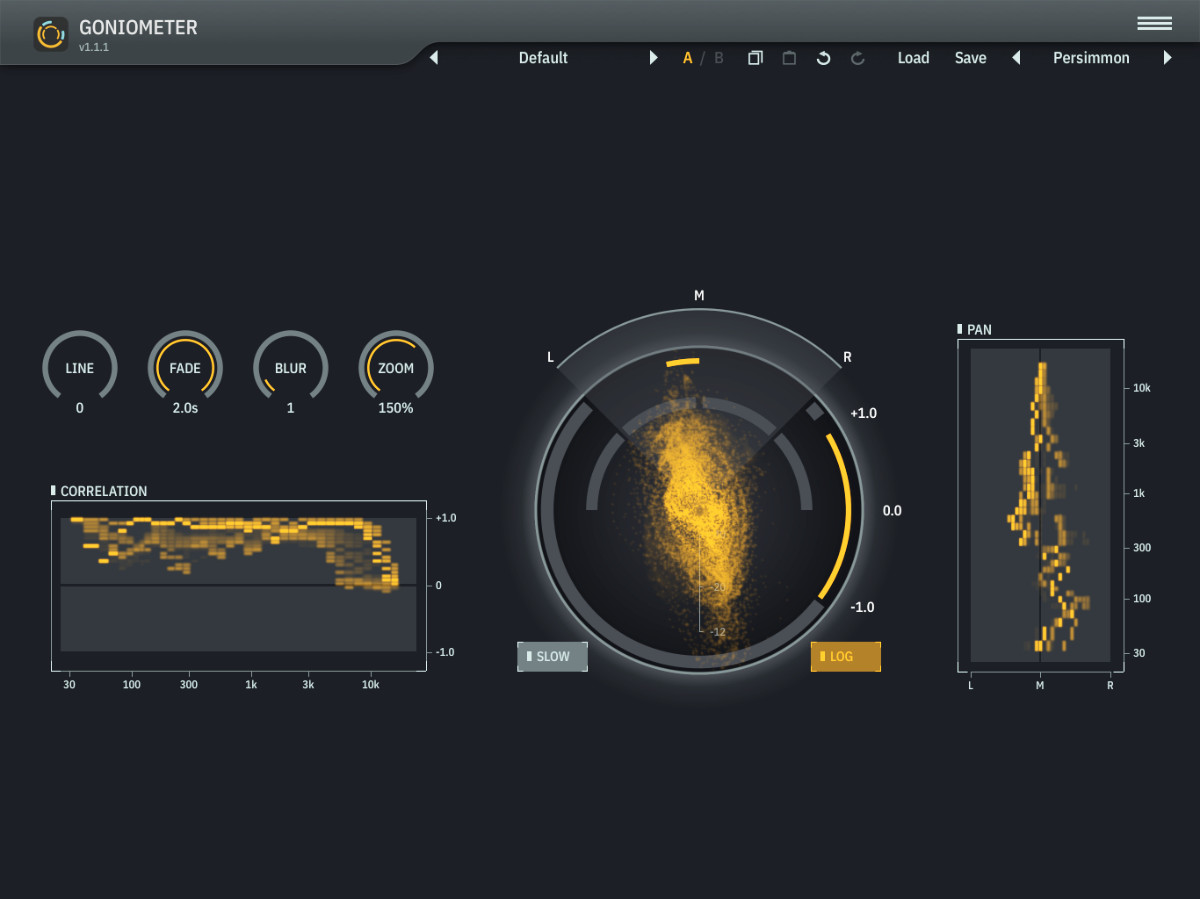
Task: Toggle the SLOW button
Action: 552,657
